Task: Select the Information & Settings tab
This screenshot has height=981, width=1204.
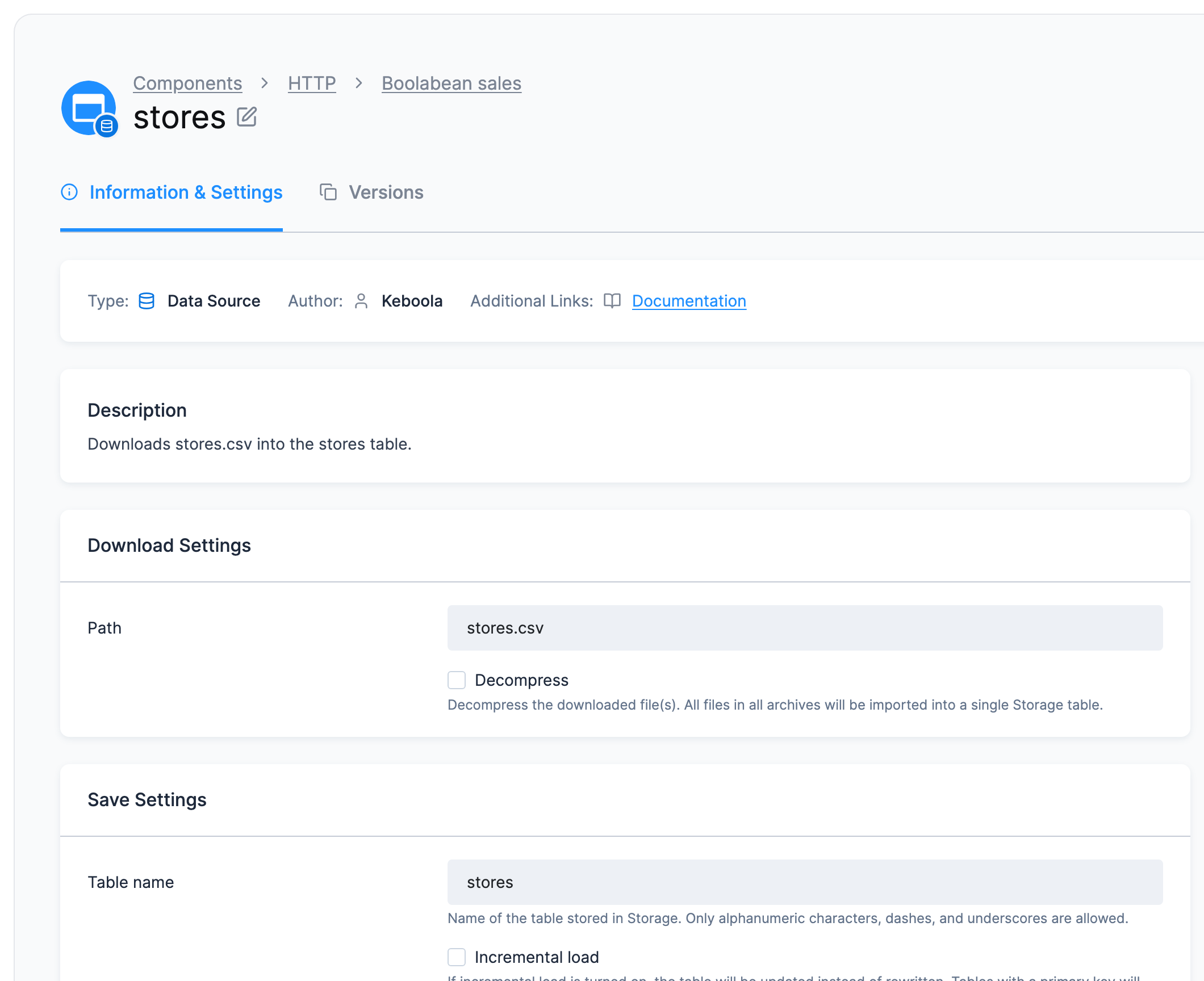Action: click(x=172, y=192)
